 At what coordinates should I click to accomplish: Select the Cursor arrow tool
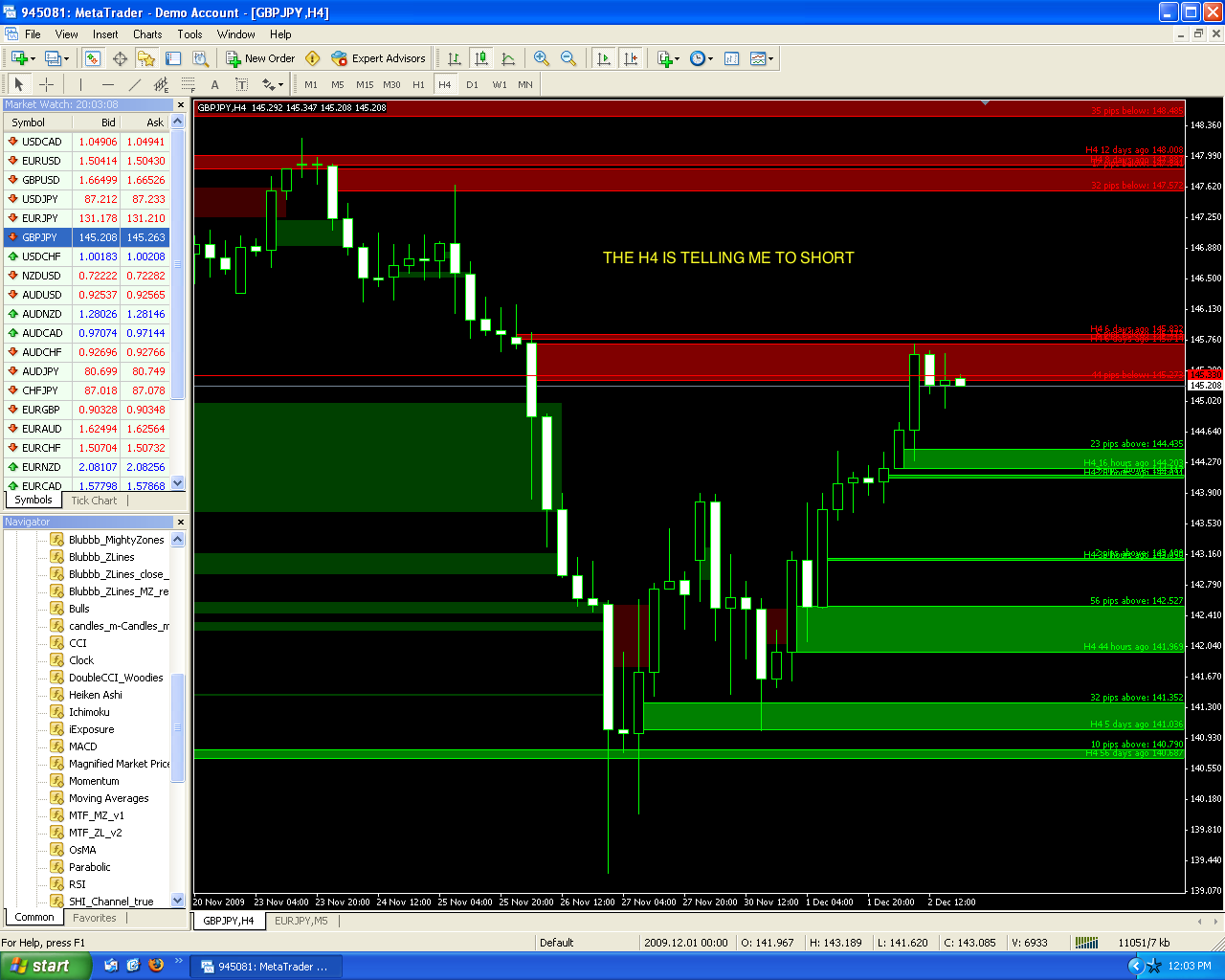(19, 84)
